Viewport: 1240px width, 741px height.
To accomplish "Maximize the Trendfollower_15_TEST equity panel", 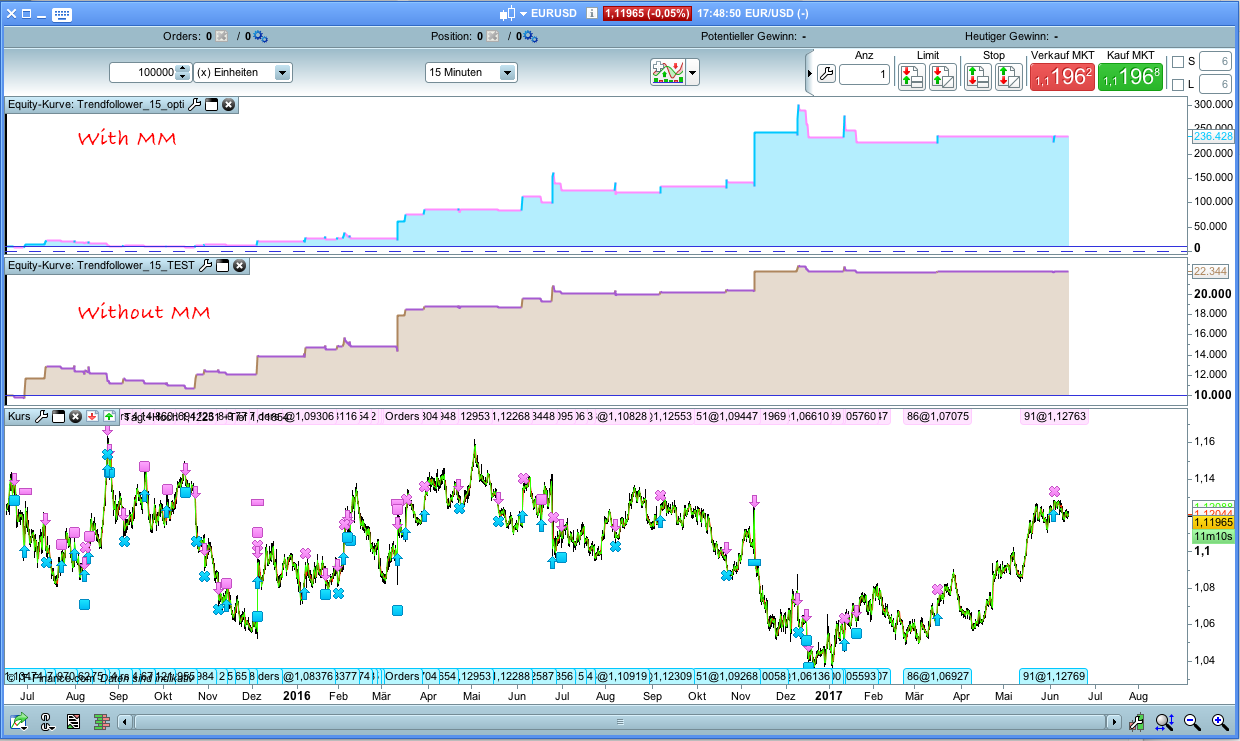I will (223, 266).
